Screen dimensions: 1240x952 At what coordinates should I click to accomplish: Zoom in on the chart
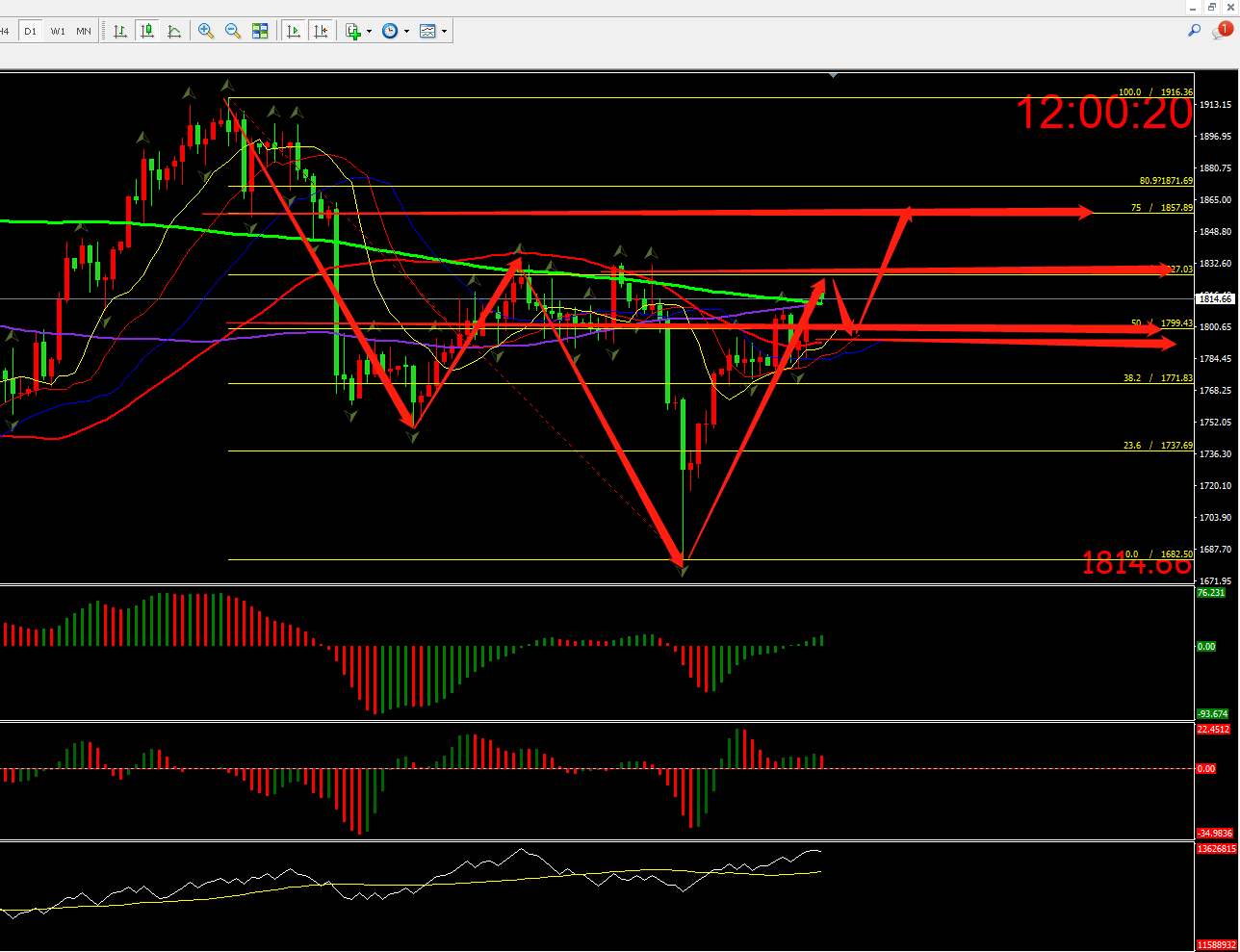(206, 31)
